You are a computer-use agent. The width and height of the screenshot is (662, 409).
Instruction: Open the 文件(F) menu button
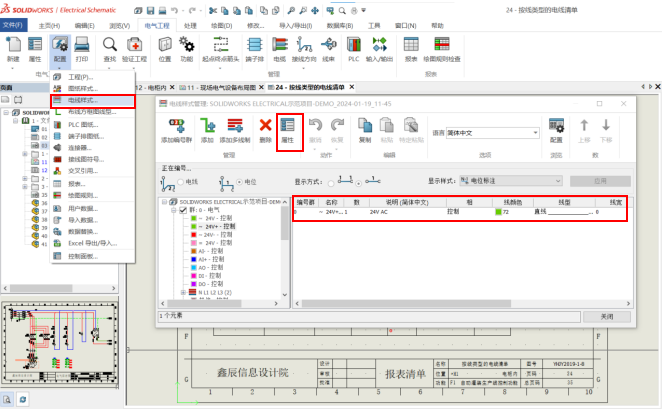click(x=13, y=25)
